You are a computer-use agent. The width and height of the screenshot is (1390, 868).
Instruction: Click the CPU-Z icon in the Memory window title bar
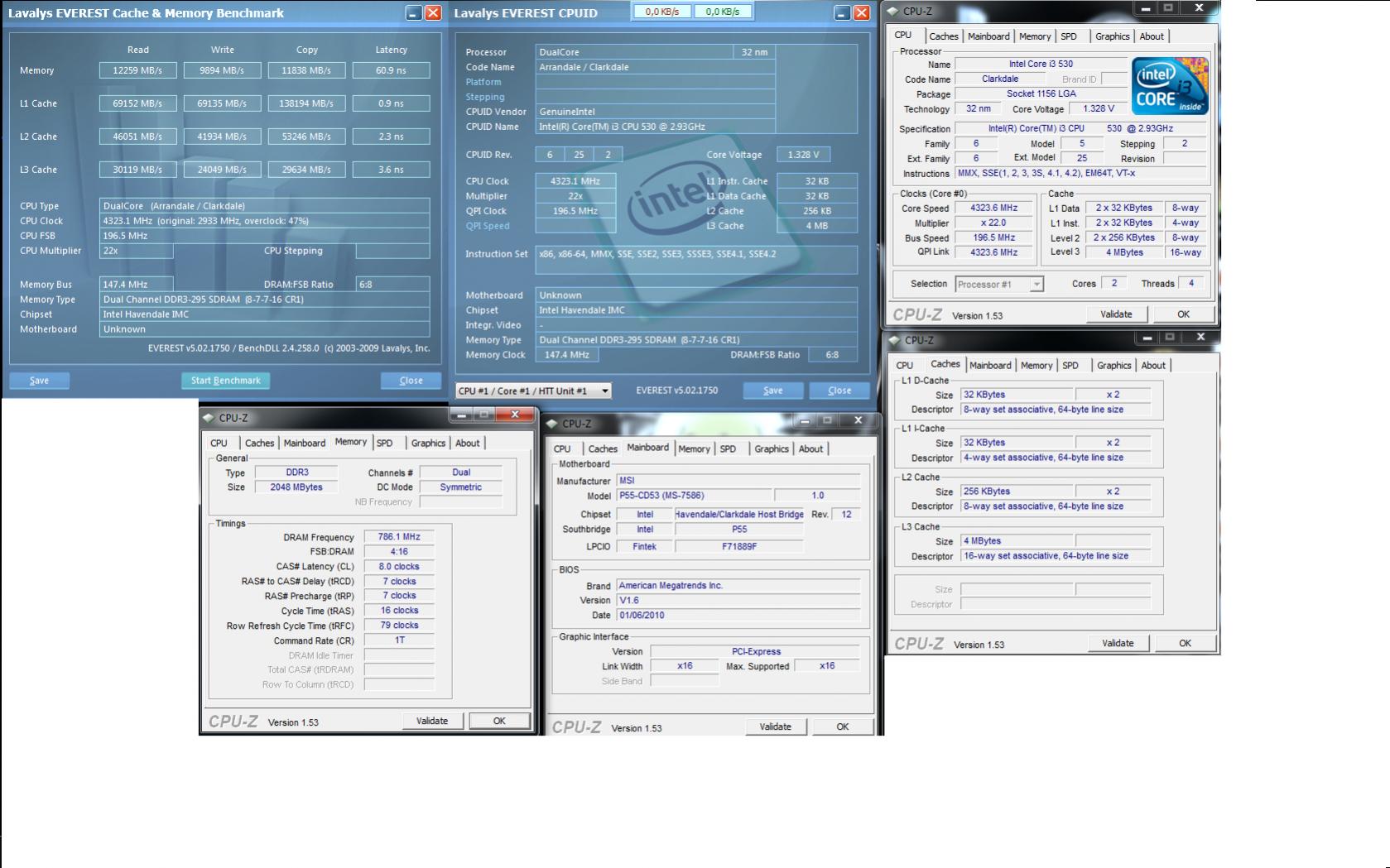click(x=209, y=418)
